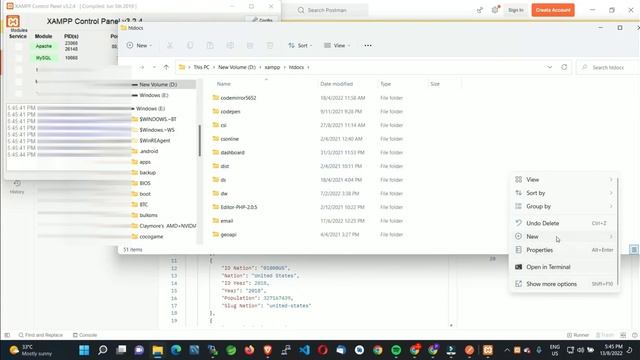
Task: Open the Postman settings gear icon
Action: [x=495, y=10]
